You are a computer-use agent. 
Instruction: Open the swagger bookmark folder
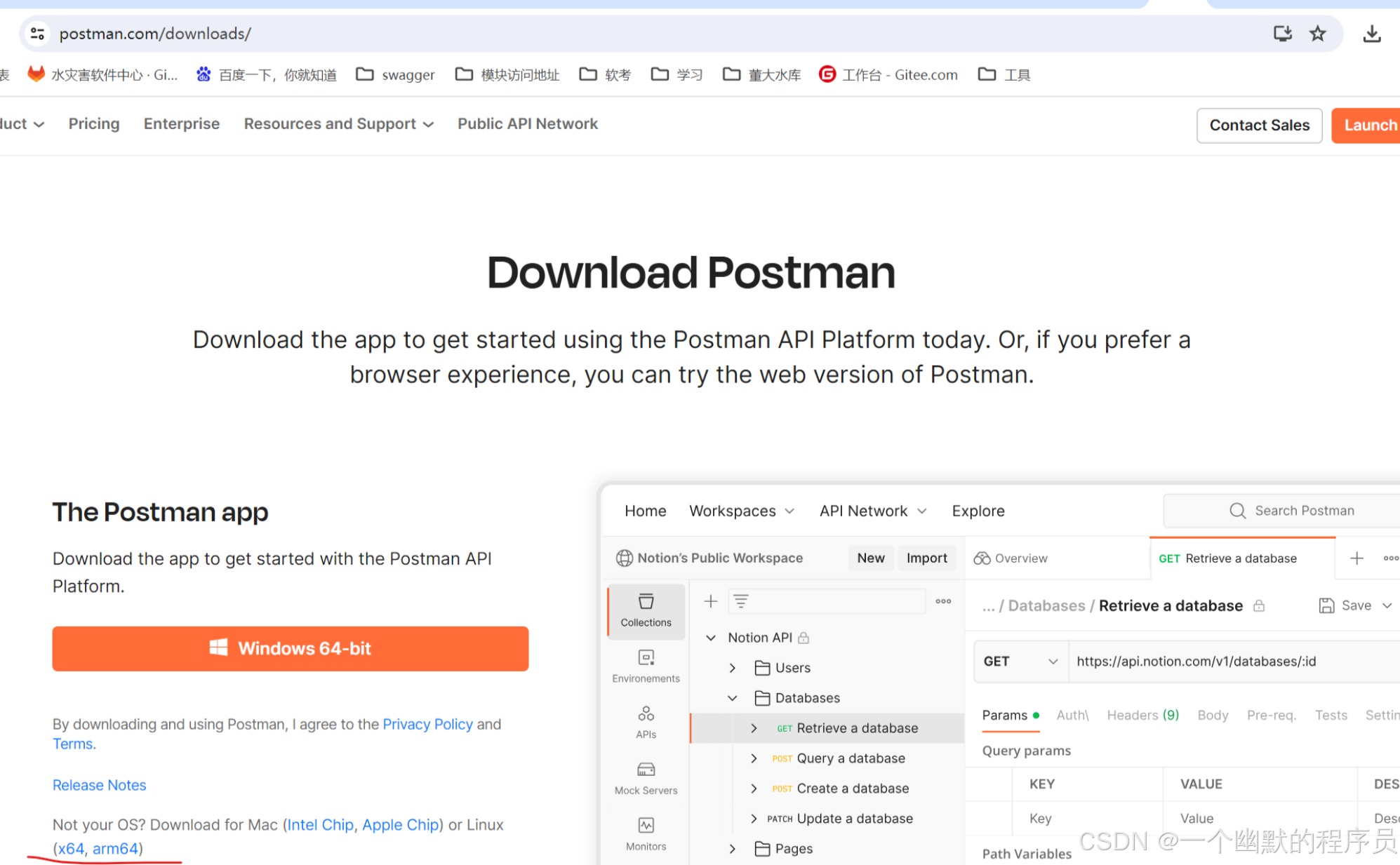click(x=395, y=74)
